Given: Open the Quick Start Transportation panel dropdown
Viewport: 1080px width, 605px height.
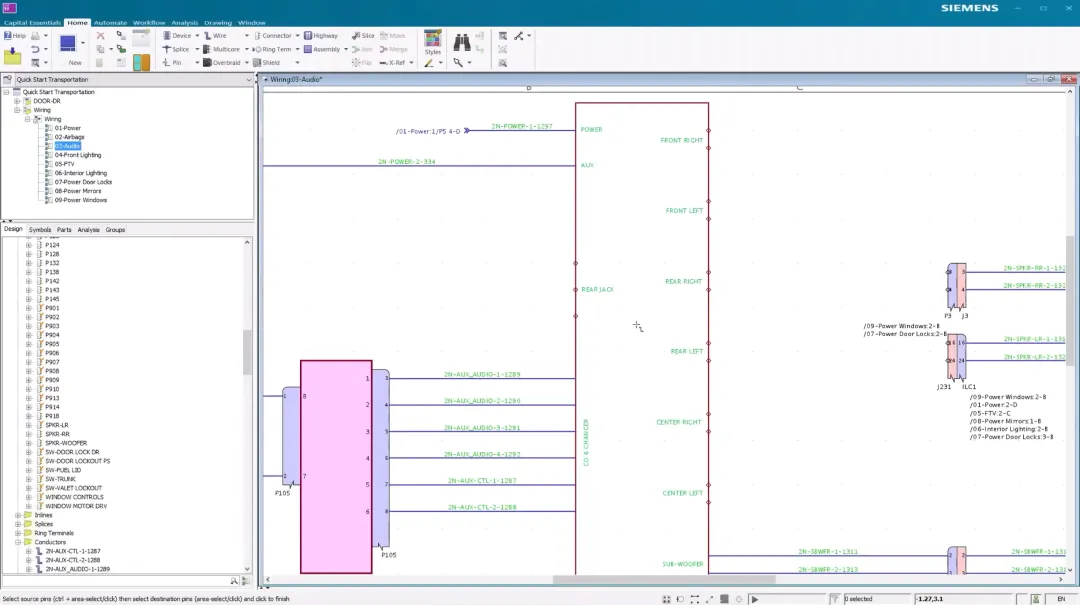Looking at the screenshot, I should tap(249, 79).
